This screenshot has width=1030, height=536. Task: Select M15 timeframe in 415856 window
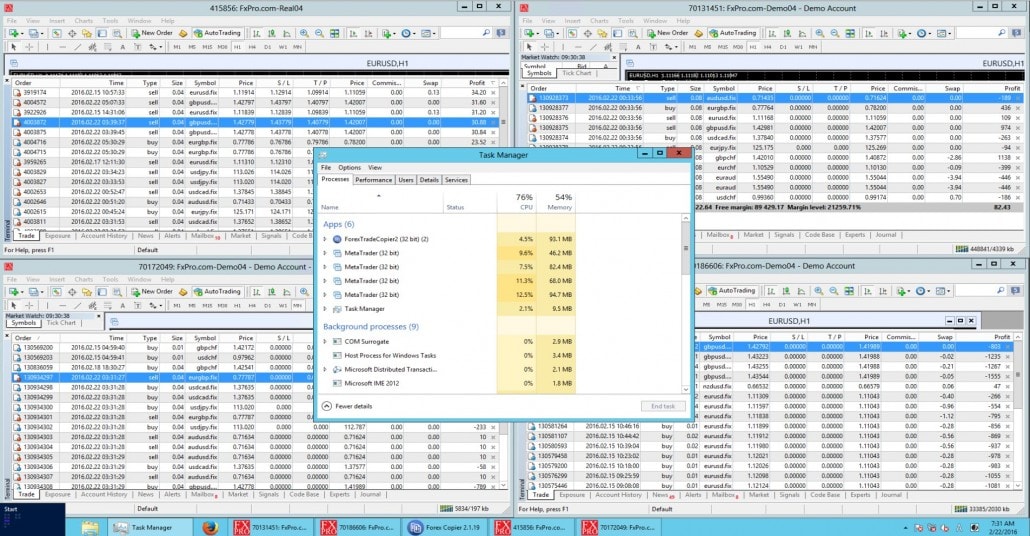click(208, 47)
